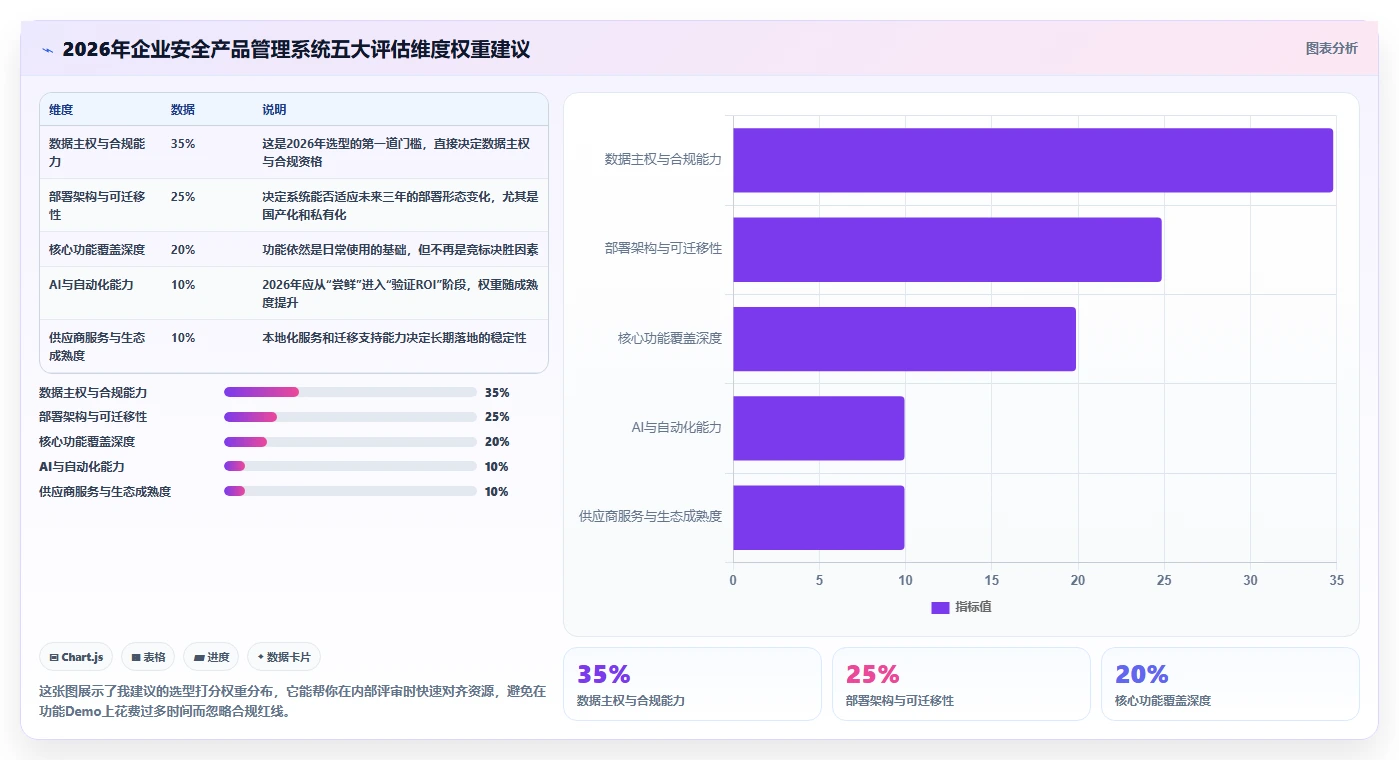1399x760 pixels.
Task: Click x-axis tick value 20
Action: coord(1078,580)
